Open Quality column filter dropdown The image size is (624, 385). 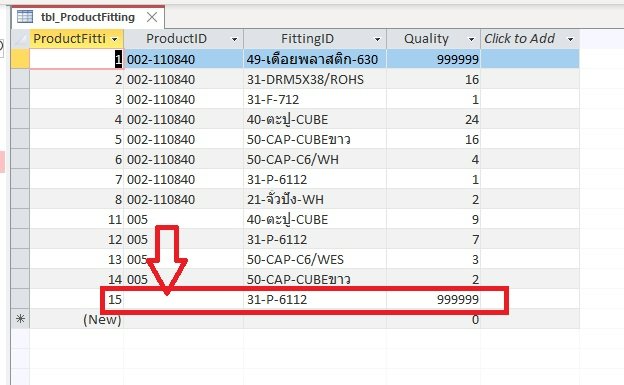(x=472, y=39)
